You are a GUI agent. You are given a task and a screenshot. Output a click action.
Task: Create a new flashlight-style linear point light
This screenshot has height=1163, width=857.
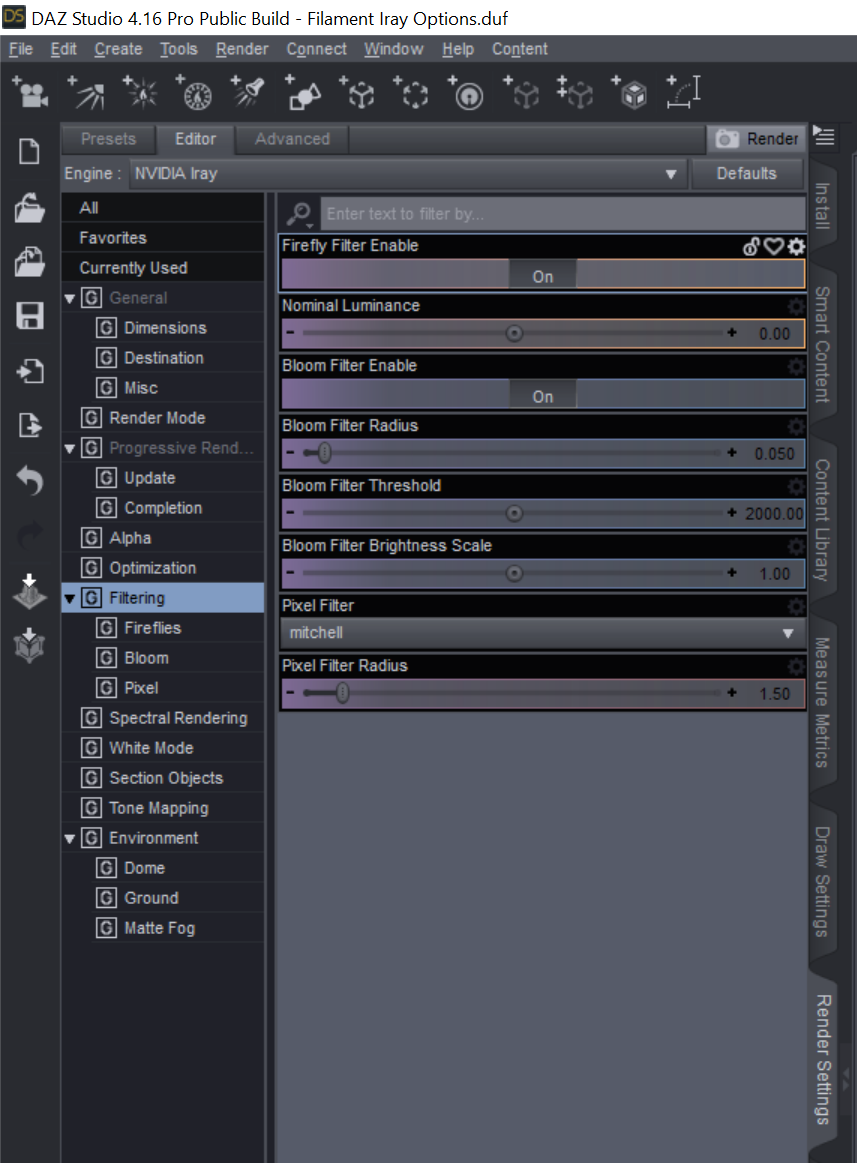coord(248,93)
